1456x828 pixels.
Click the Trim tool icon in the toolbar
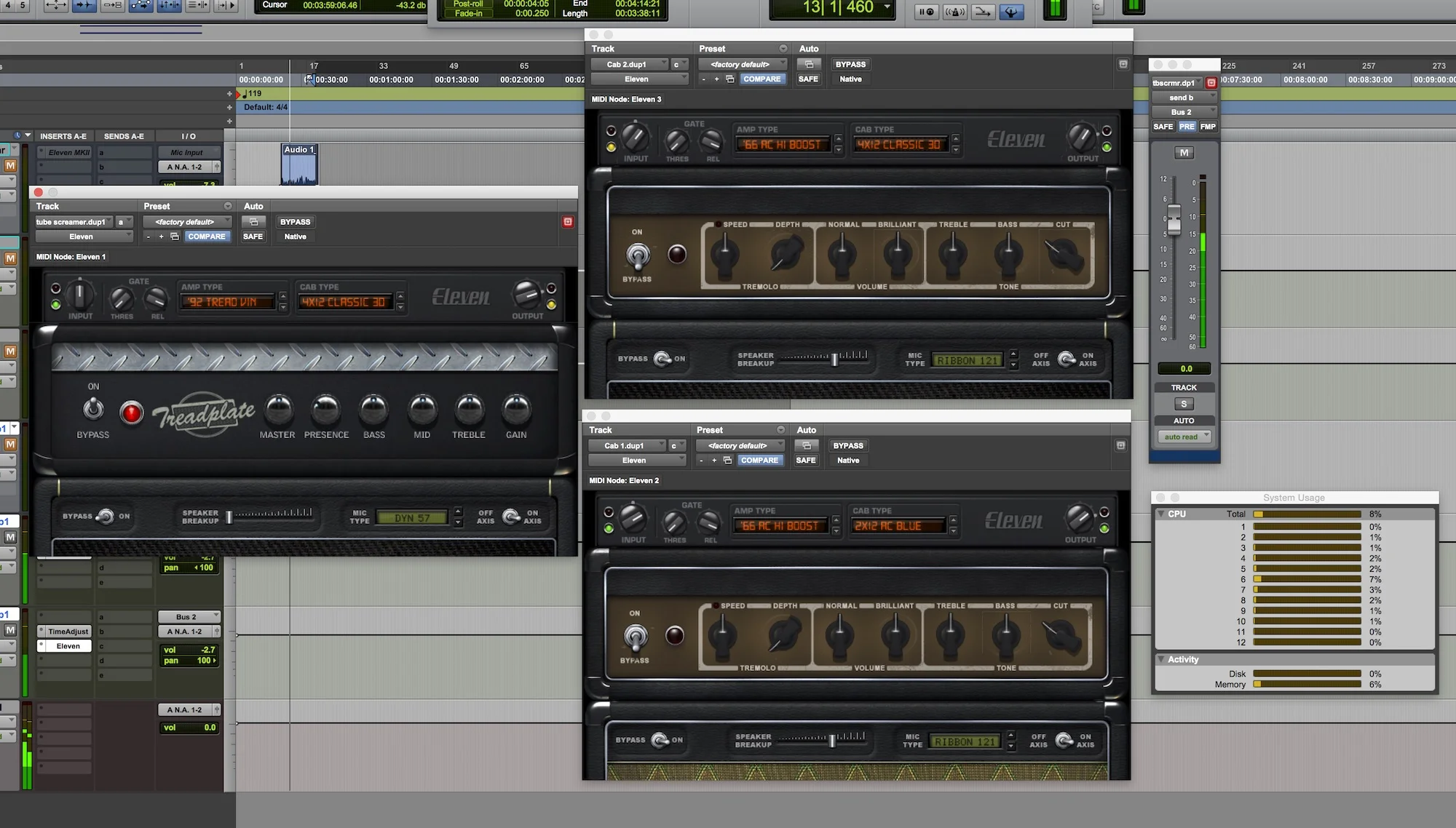55,5
